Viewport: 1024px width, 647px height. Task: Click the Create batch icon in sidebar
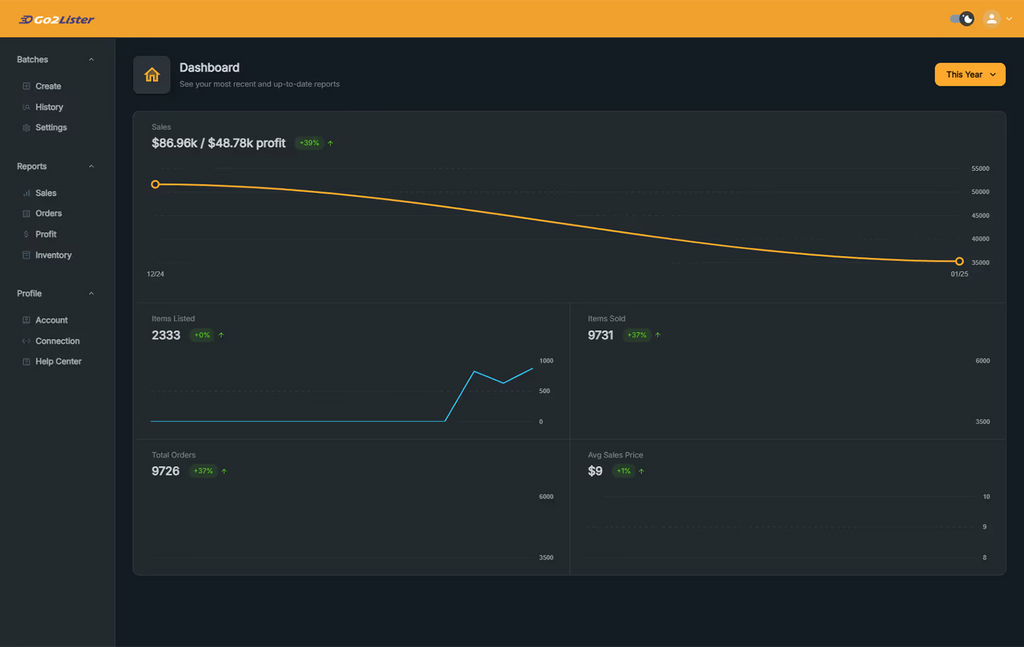27,86
